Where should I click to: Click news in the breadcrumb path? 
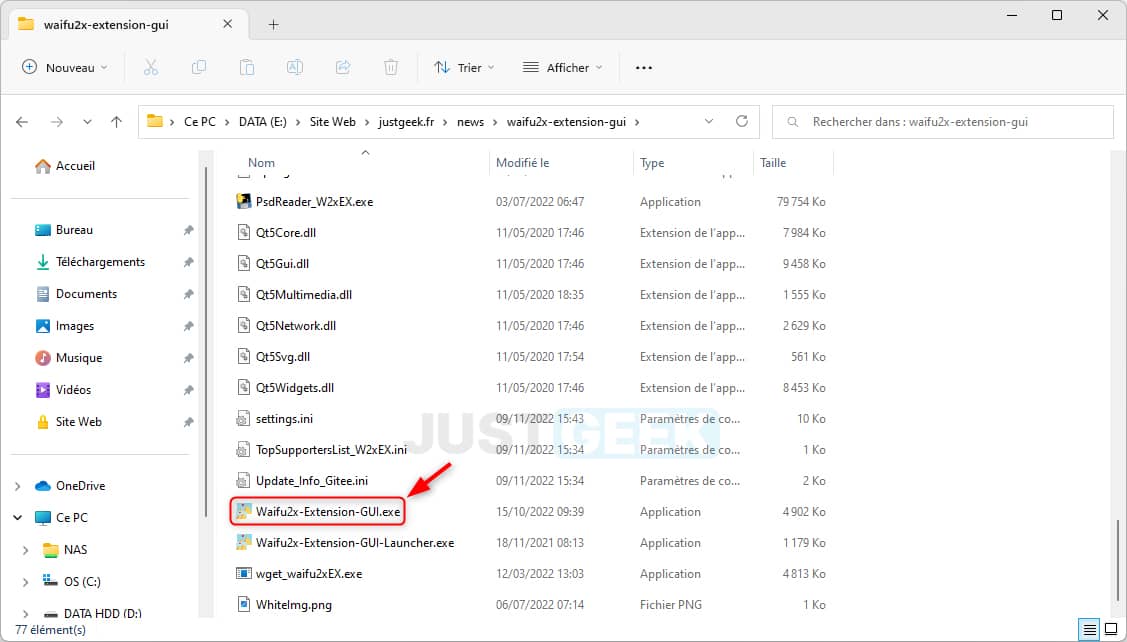tap(471, 121)
